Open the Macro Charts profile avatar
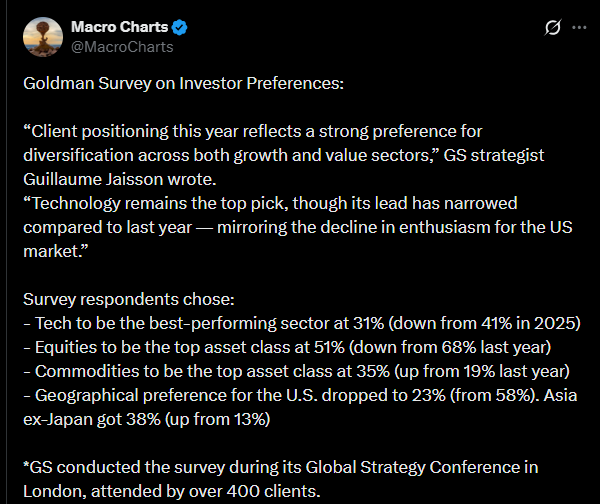Screen dimensions: 600x504 [x=42, y=35]
